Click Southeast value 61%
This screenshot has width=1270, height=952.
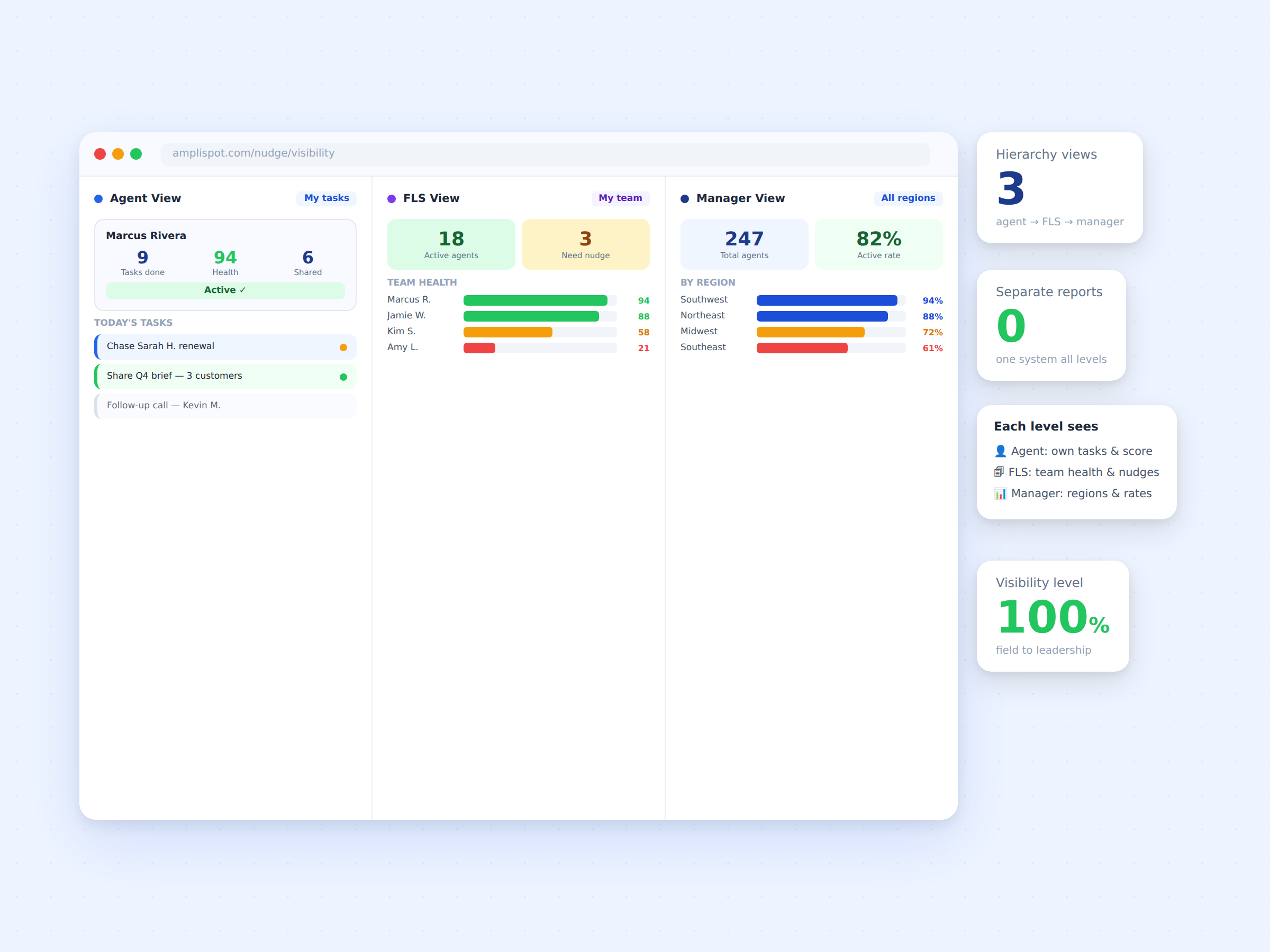932,349
